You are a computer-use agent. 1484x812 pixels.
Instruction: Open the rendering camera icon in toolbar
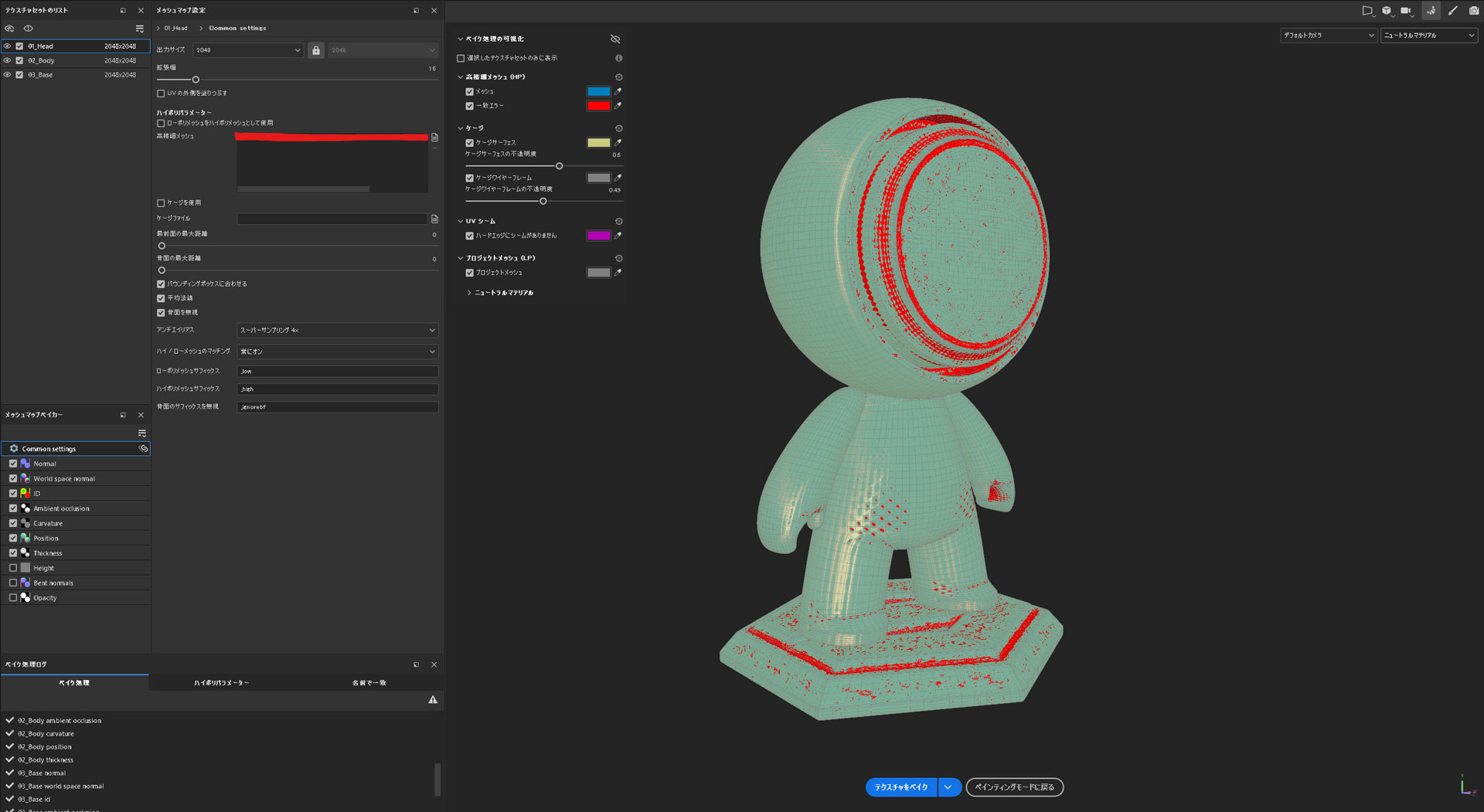click(1473, 11)
